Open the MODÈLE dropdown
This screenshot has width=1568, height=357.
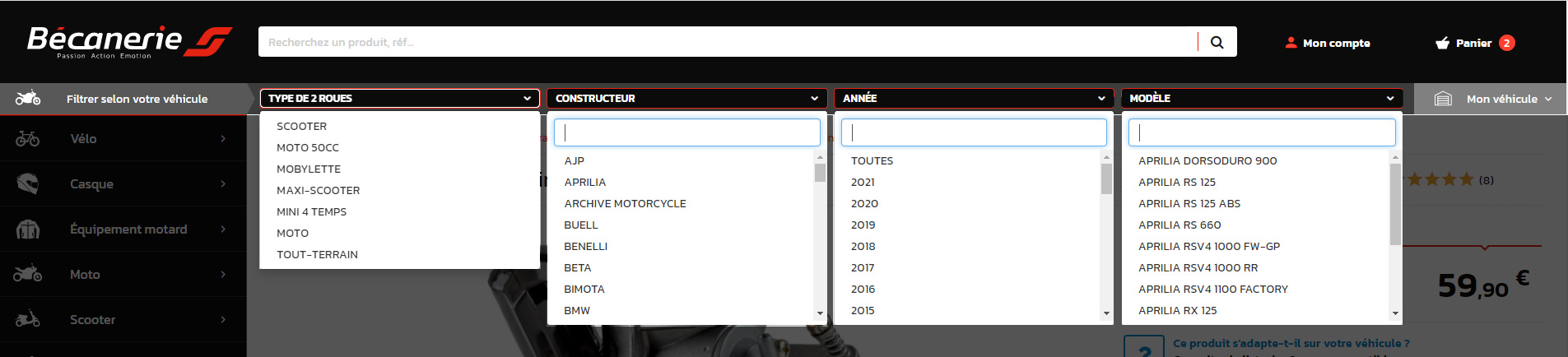click(1262, 98)
